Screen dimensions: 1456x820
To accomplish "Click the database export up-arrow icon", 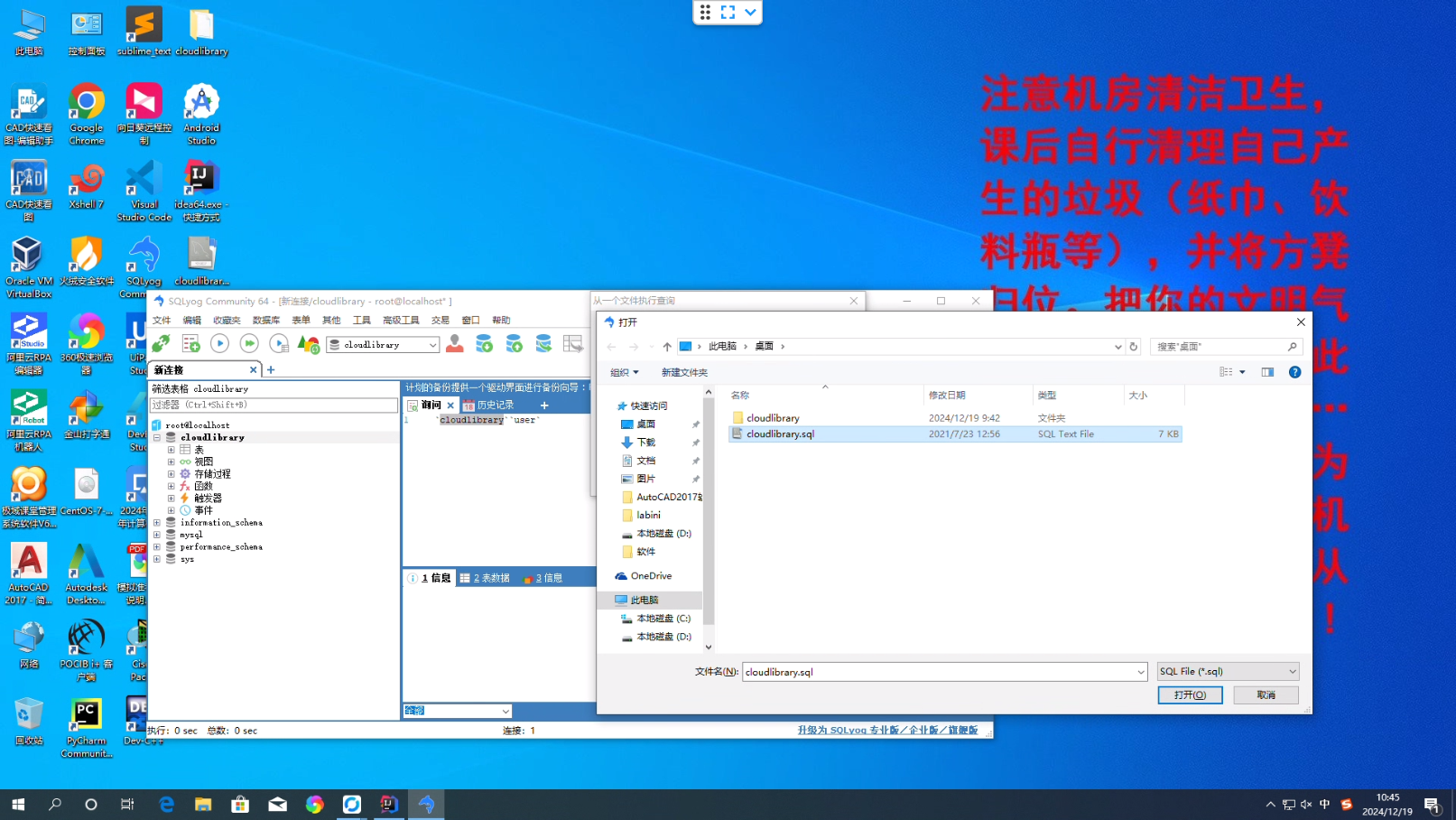I will tap(514, 344).
